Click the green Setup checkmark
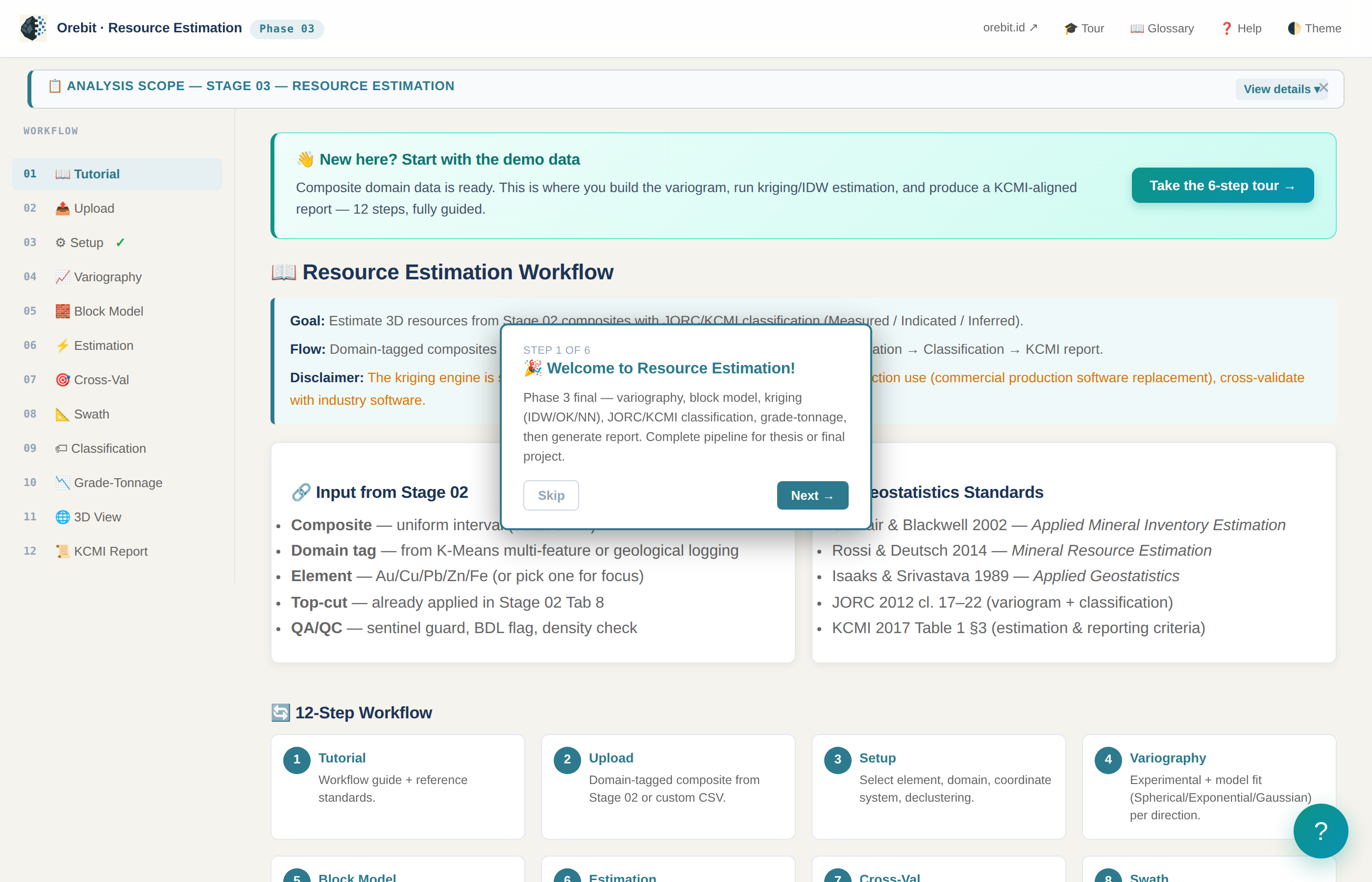The width and height of the screenshot is (1372, 882). pos(120,242)
